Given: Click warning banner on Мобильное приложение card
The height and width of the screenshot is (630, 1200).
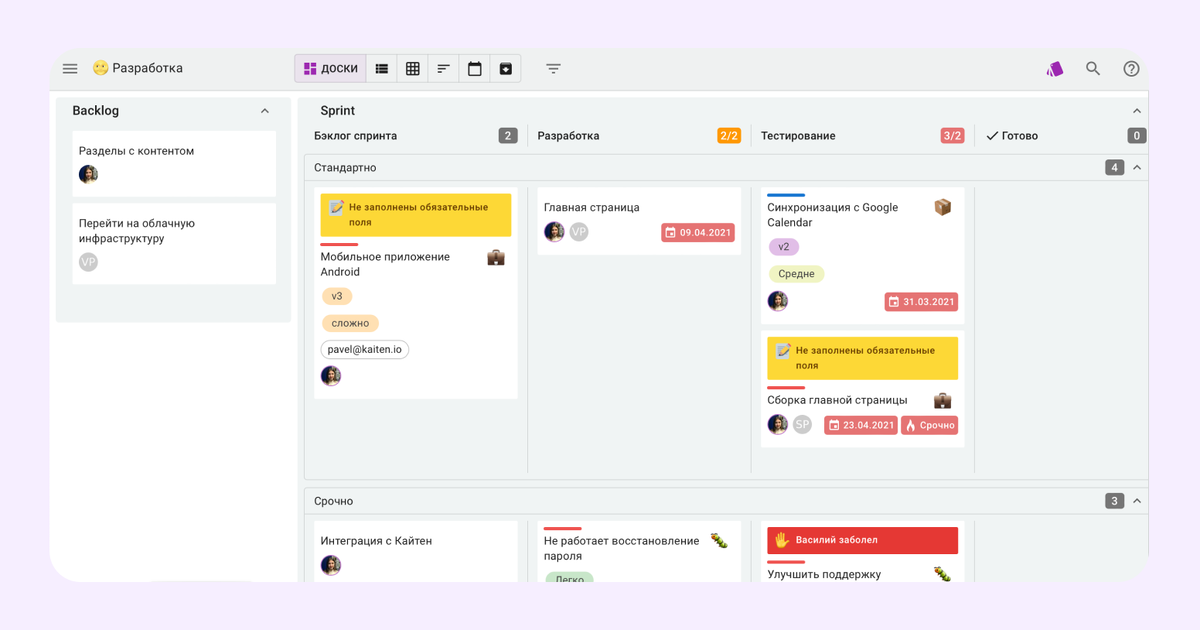Looking at the screenshot, I should point(416,215).
